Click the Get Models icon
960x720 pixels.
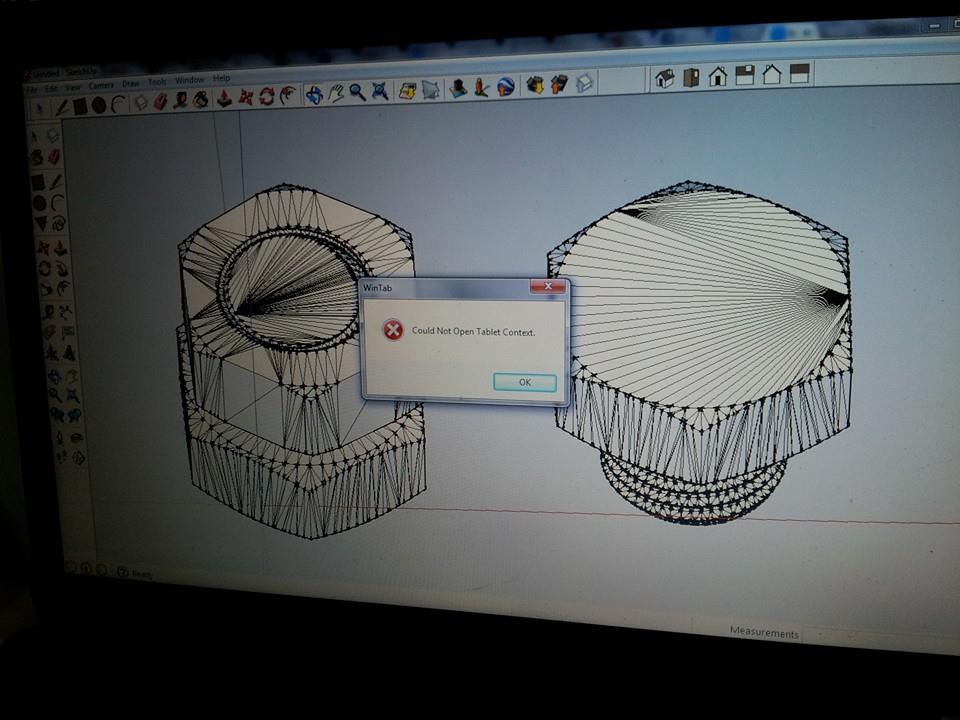(x=535, y=84)
